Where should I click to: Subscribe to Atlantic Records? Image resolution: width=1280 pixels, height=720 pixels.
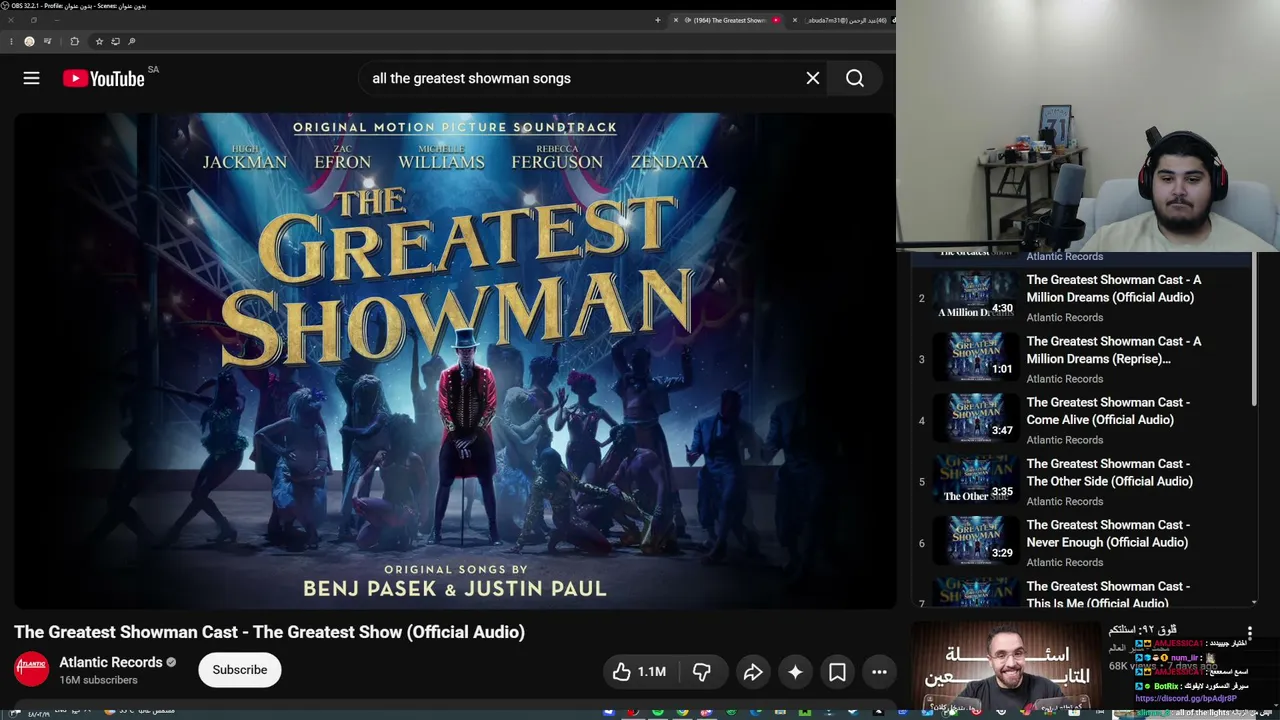[x=240, y=670]
